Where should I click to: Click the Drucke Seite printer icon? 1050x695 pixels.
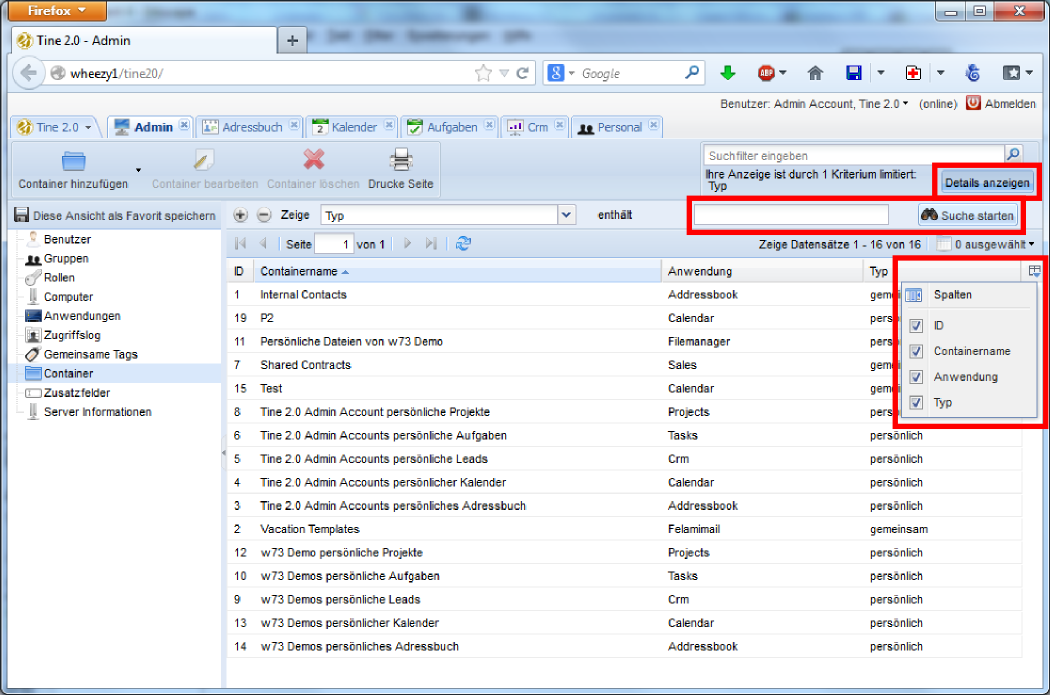tap(400, 161)
